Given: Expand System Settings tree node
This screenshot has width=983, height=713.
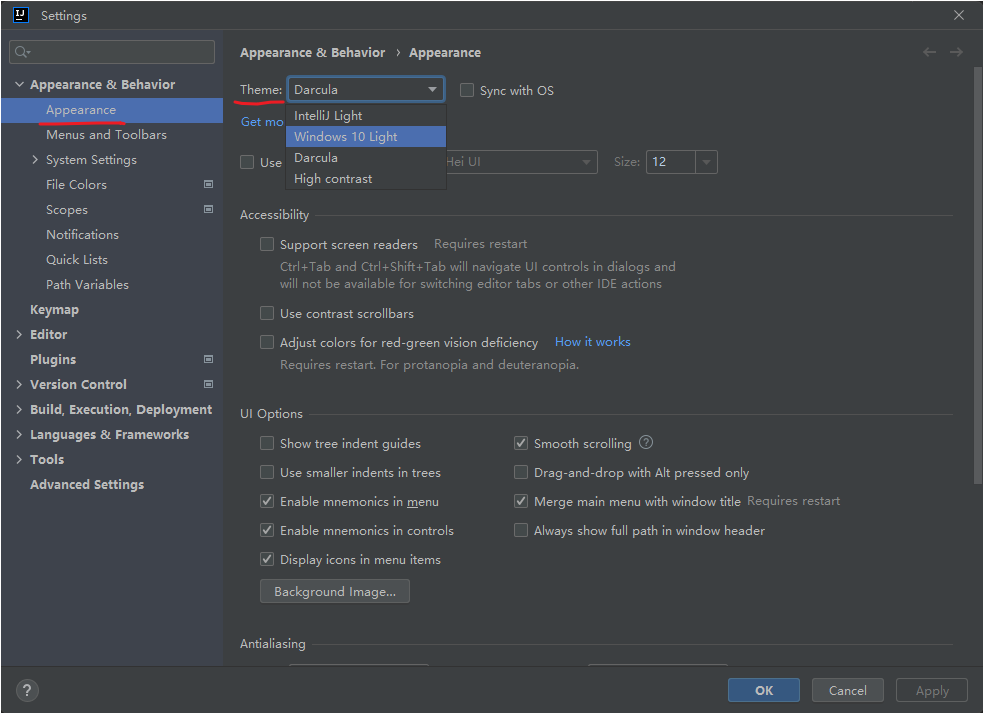Looking at the screenshot, I should (35, 159).
